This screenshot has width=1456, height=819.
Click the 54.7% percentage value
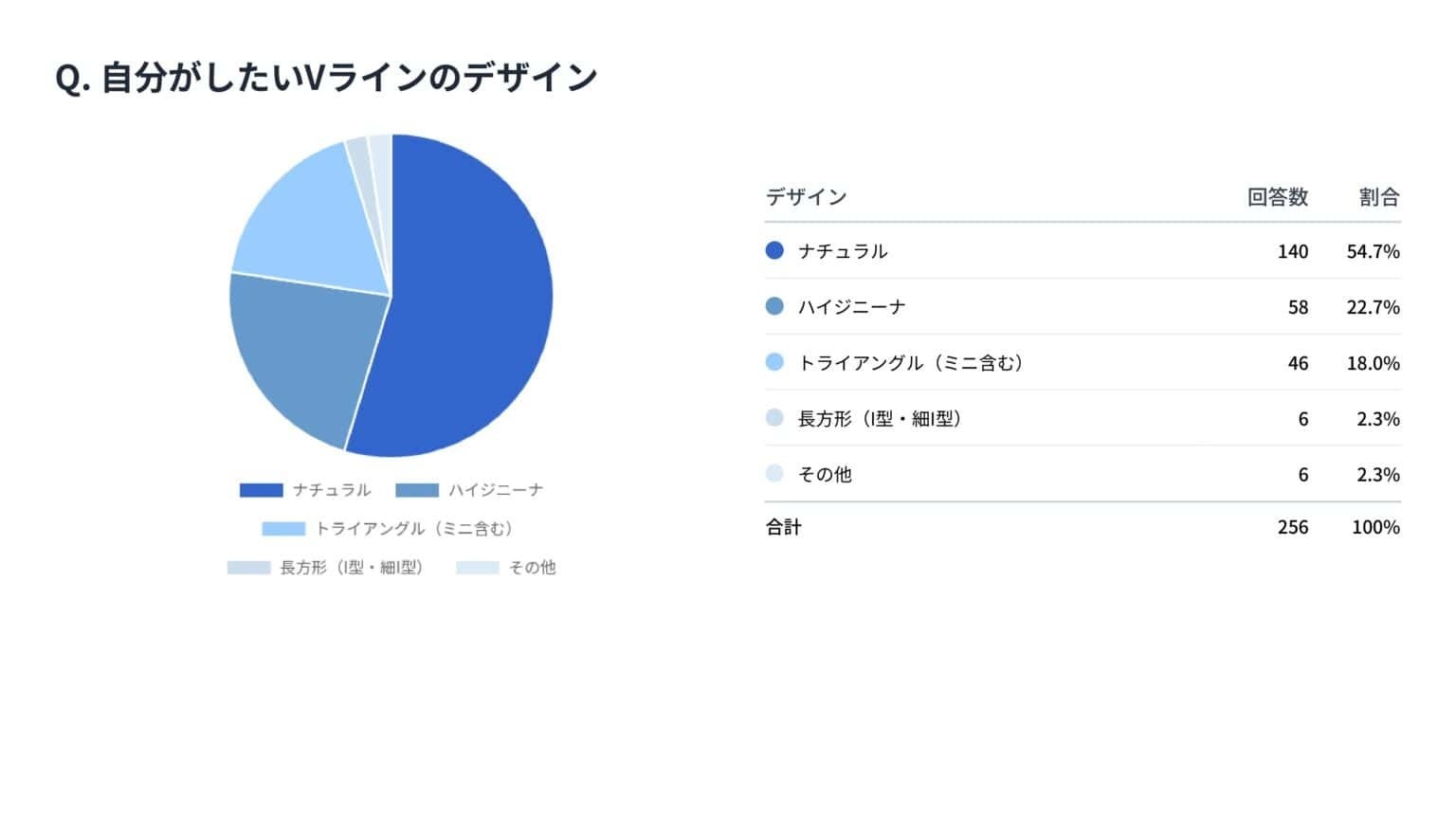coord(1373,251)
